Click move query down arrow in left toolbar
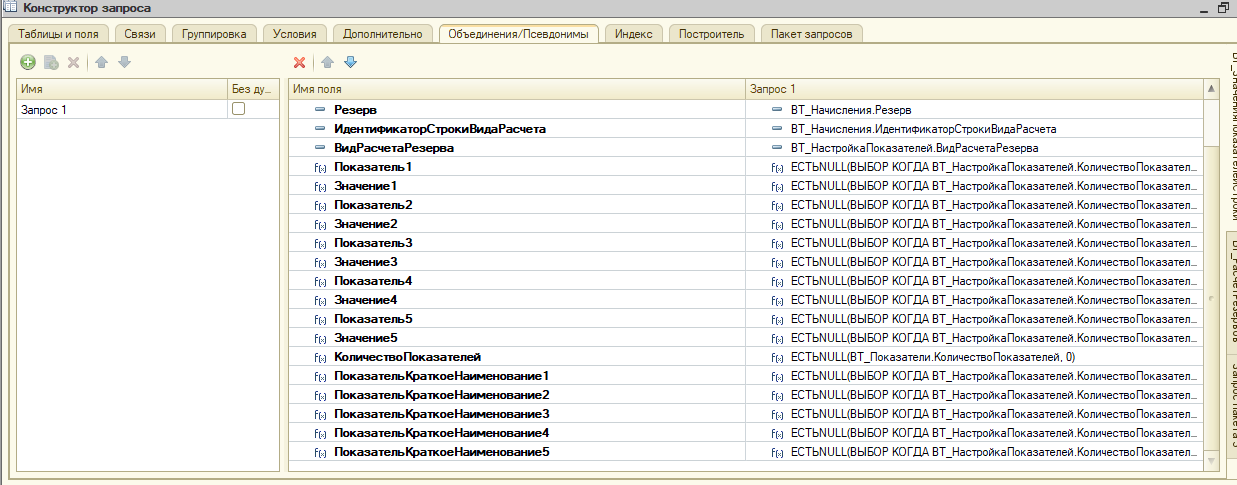Image resolution: width=1237 pixels, height=485 pixels. (x=124, y=62)
